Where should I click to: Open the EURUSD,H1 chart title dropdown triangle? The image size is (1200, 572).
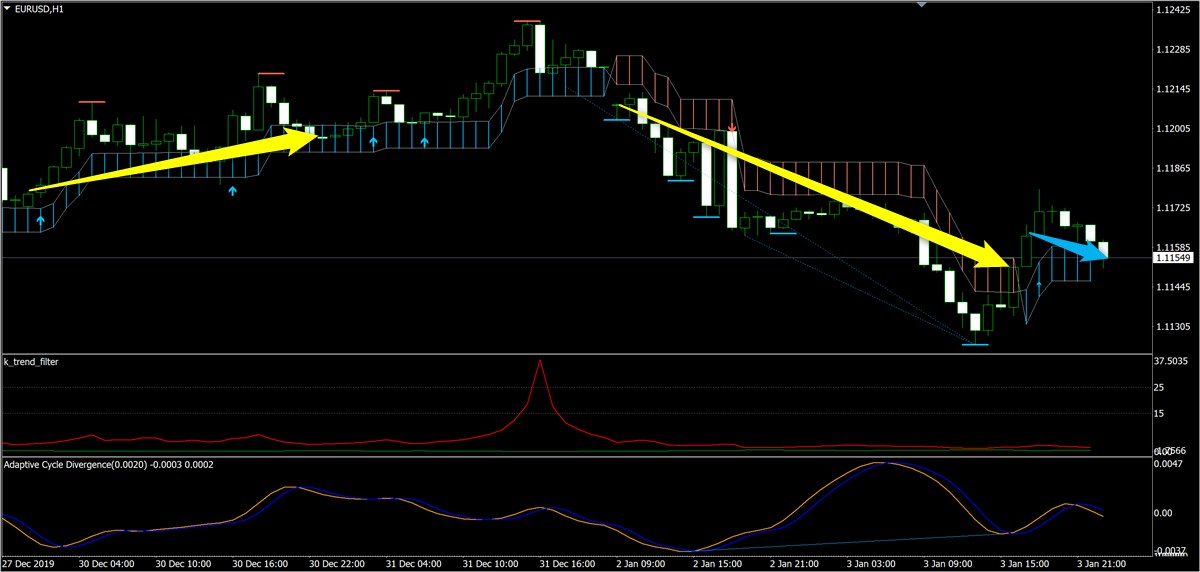point(7,8)
